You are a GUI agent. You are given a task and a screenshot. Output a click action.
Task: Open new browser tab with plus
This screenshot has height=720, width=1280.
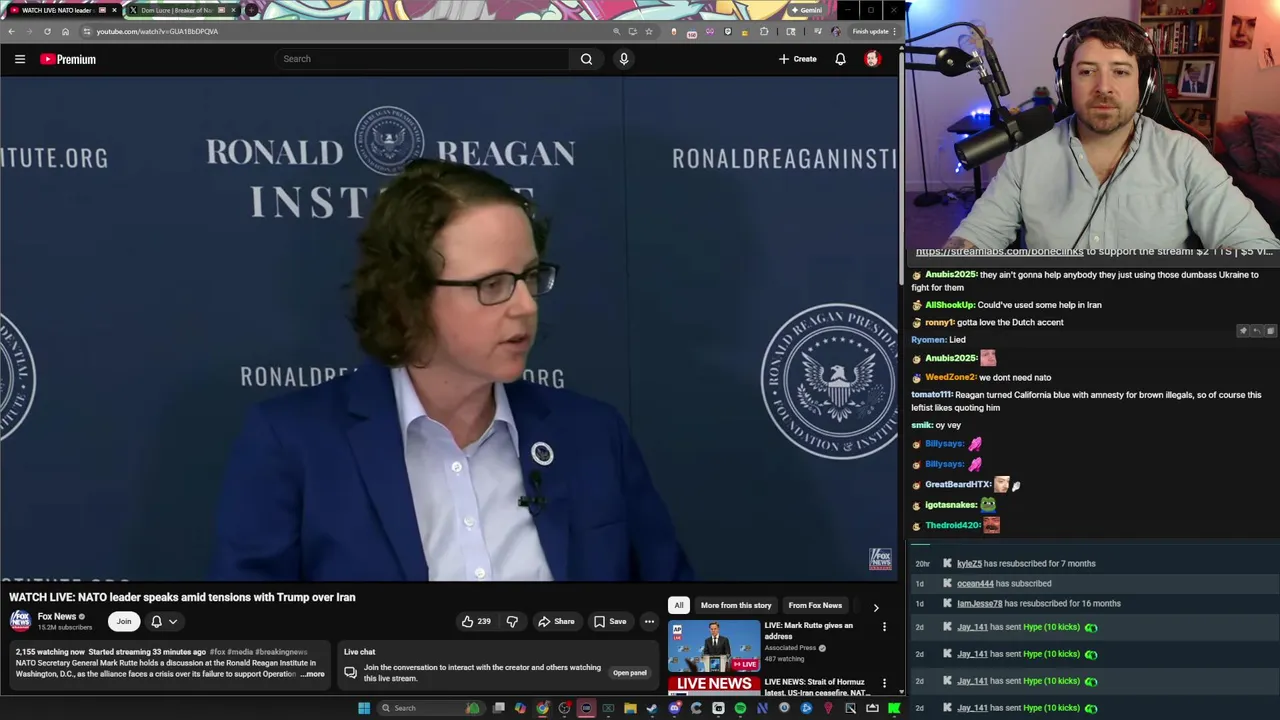coord(250,10)
